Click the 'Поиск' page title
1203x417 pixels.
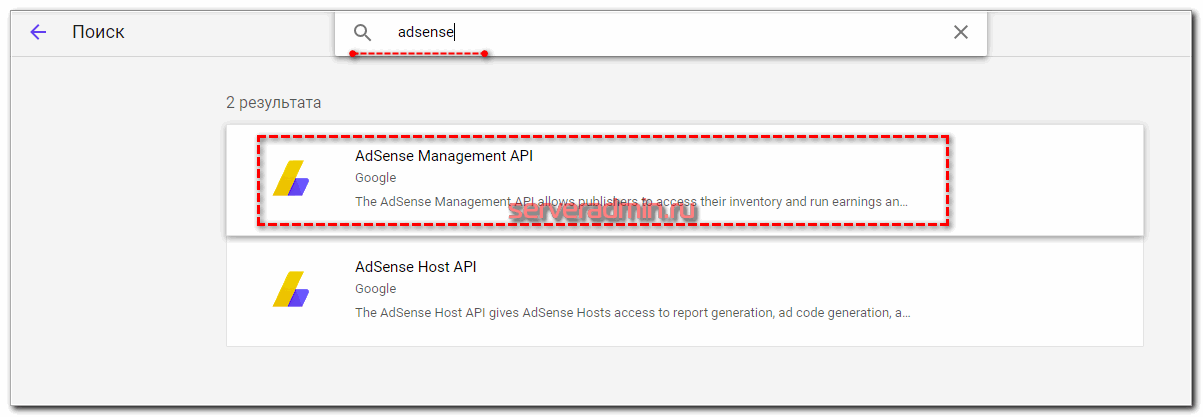pos(98,32)
